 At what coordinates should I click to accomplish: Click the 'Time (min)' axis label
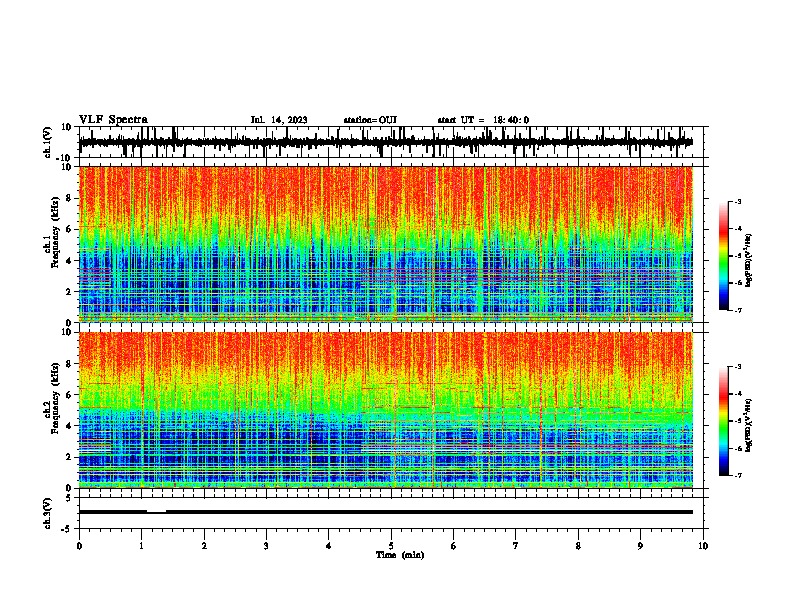(400, 555)
